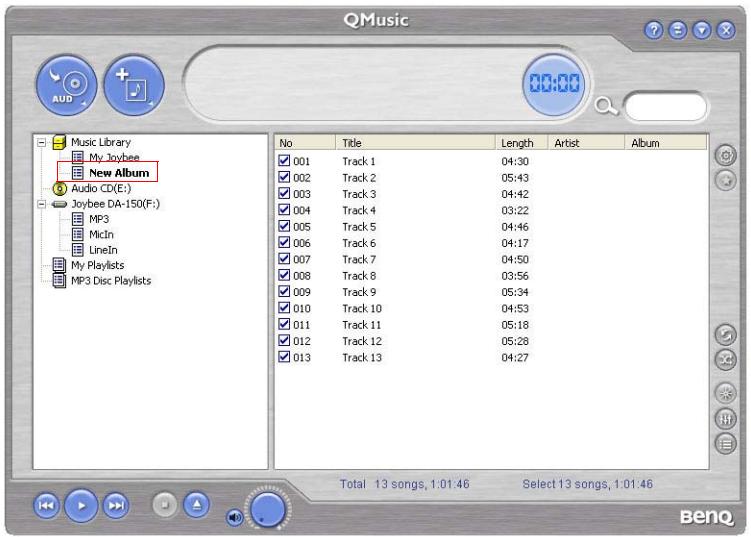Click the 05:43 length value

[x=515, y=178]
